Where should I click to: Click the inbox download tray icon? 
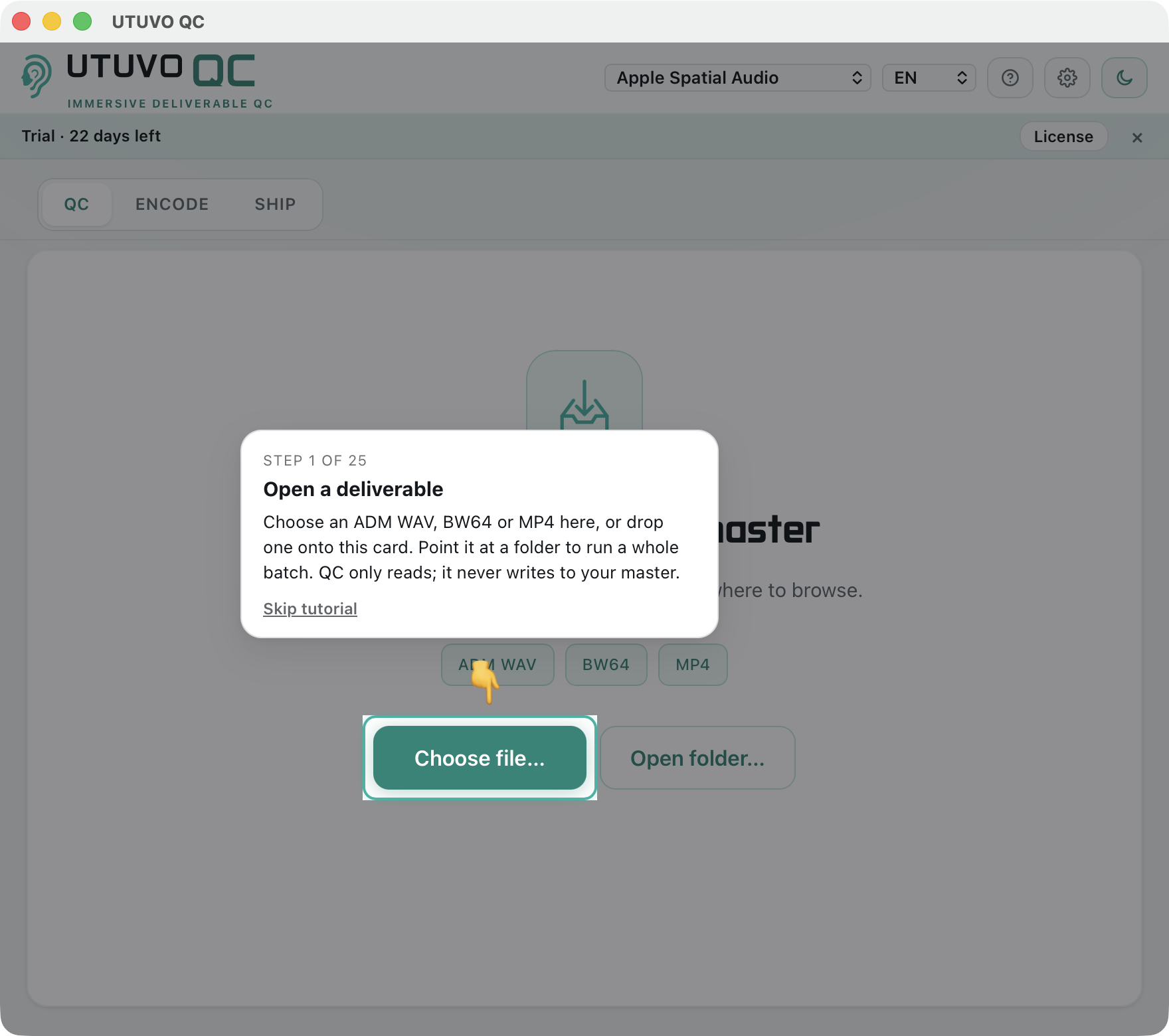coord(584,404)
